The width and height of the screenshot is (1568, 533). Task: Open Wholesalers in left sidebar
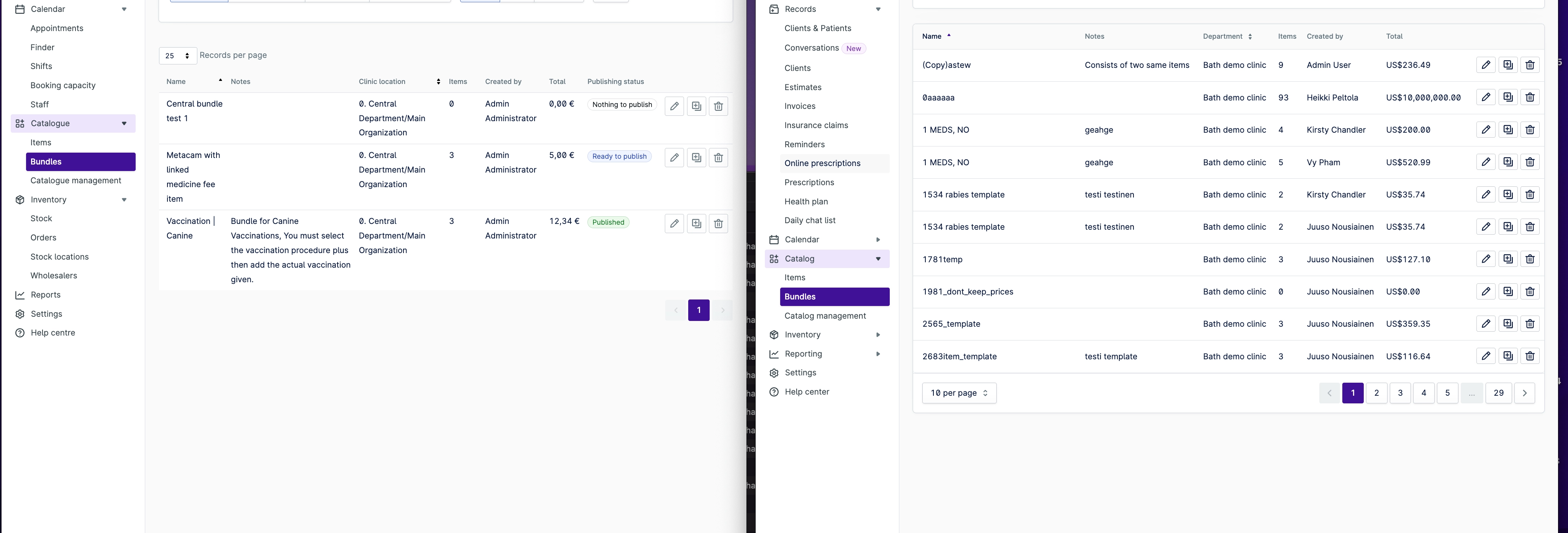[x=54, y=275]
